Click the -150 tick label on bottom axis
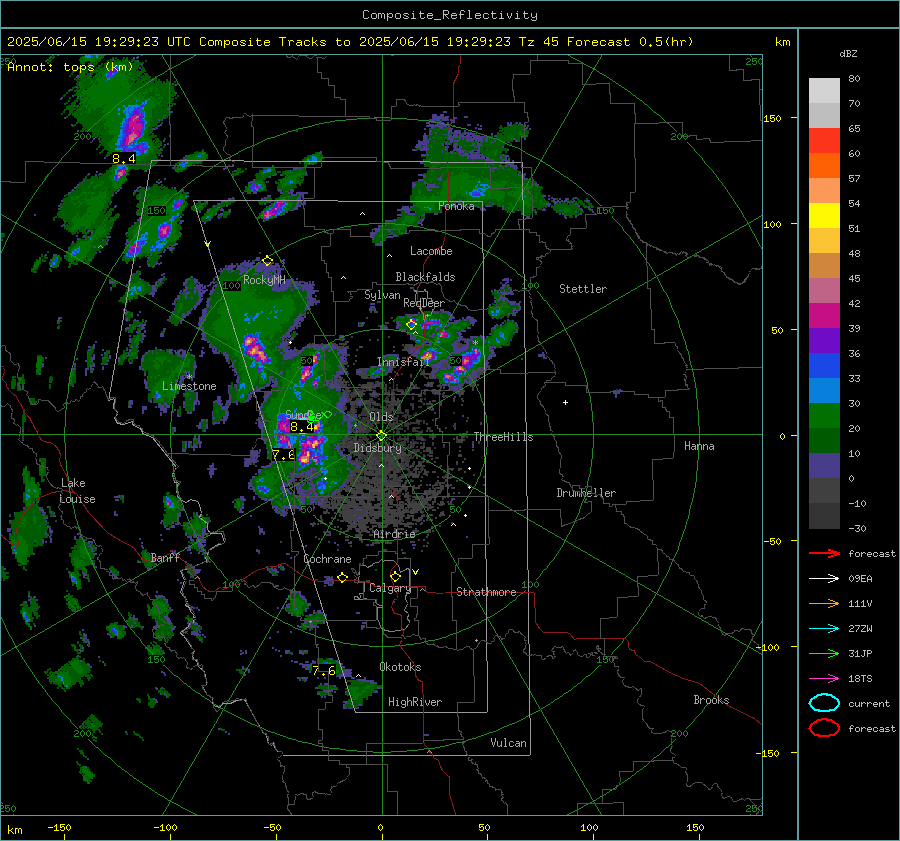Image resolution: width=900 pixels, height=841 pixels. click(x=59, y=827)
